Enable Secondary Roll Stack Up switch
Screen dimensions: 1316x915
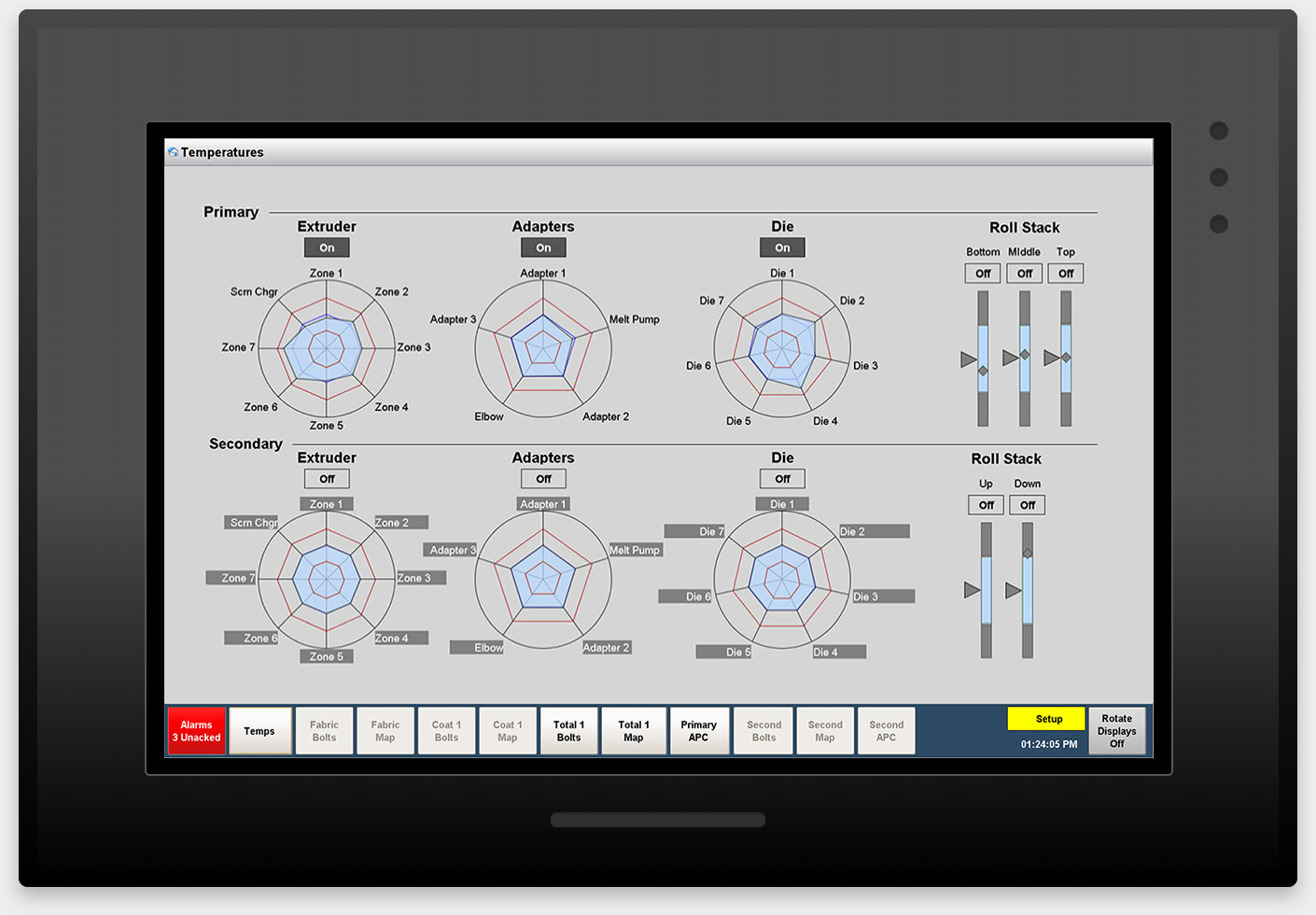(987, 505)
